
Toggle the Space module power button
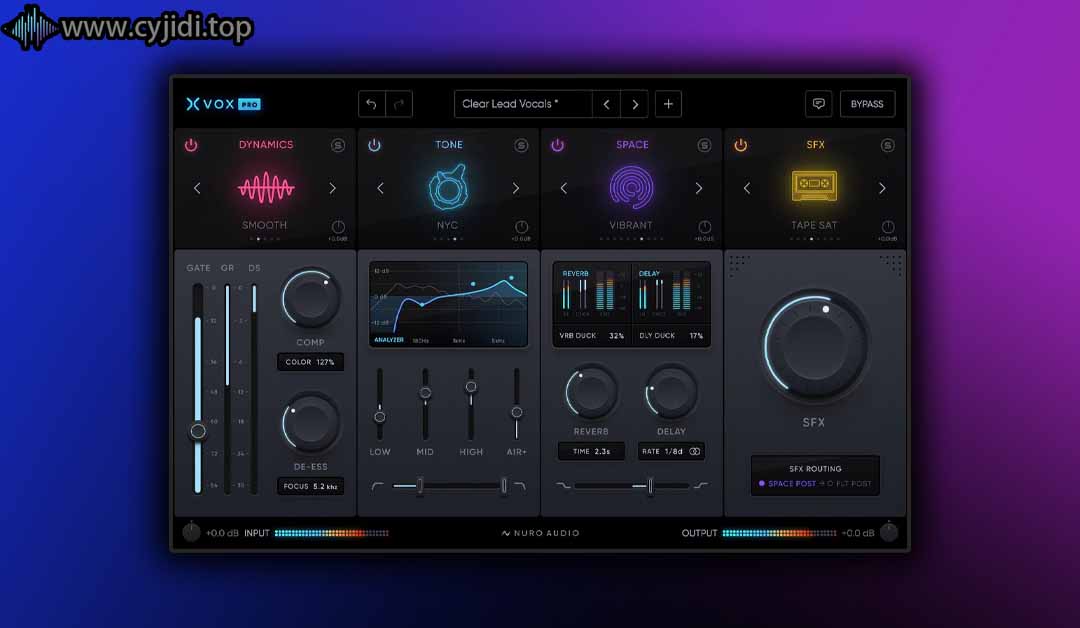click(x=557, y=145)
